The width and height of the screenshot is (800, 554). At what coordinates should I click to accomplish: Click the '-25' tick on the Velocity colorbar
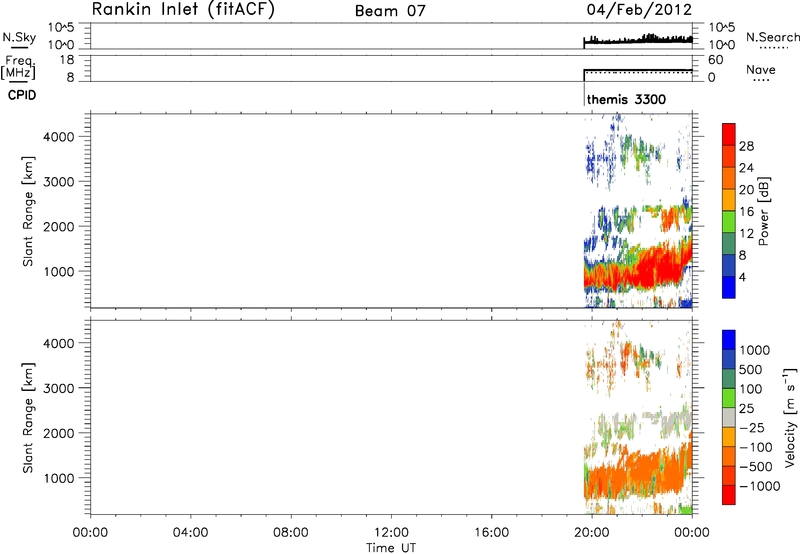pos(752,427)
